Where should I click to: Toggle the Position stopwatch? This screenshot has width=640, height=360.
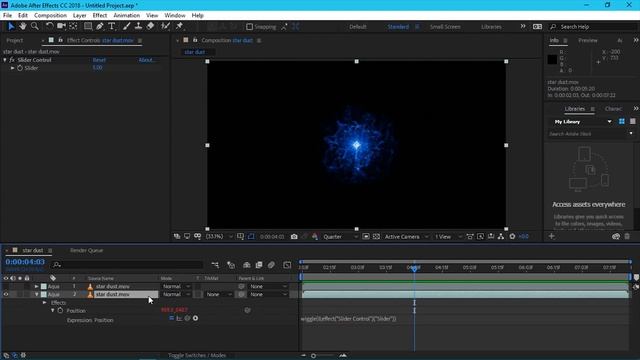[60, 311]
